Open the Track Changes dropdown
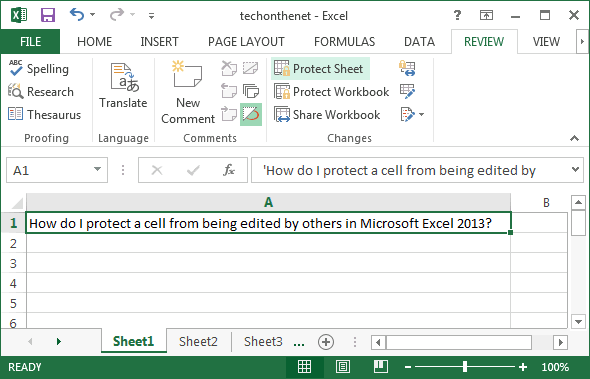 [412, 114]
